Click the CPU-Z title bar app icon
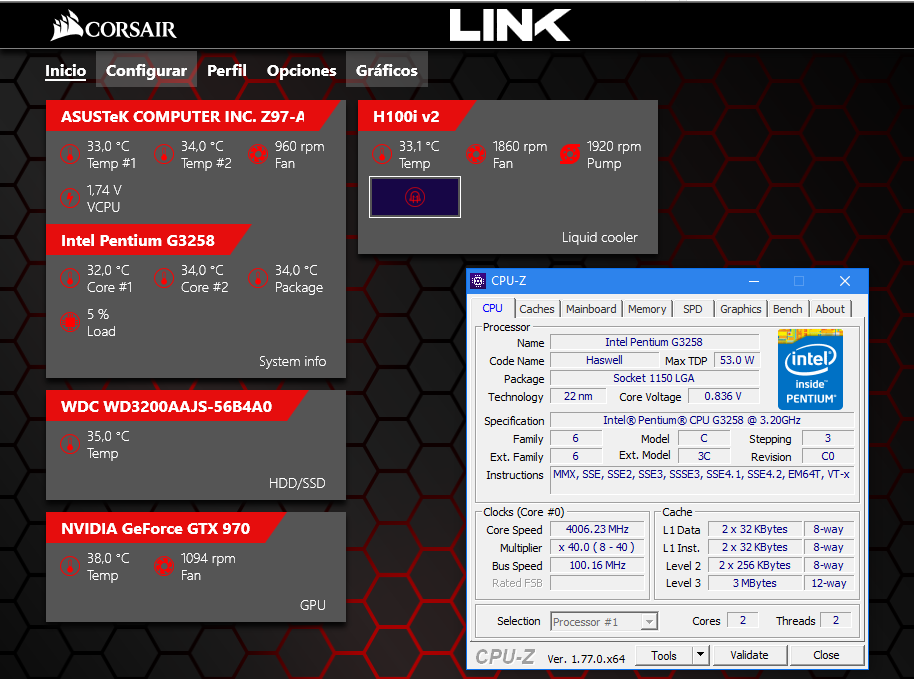Screen dimensions: 914x679 click(x=478, y=281)
